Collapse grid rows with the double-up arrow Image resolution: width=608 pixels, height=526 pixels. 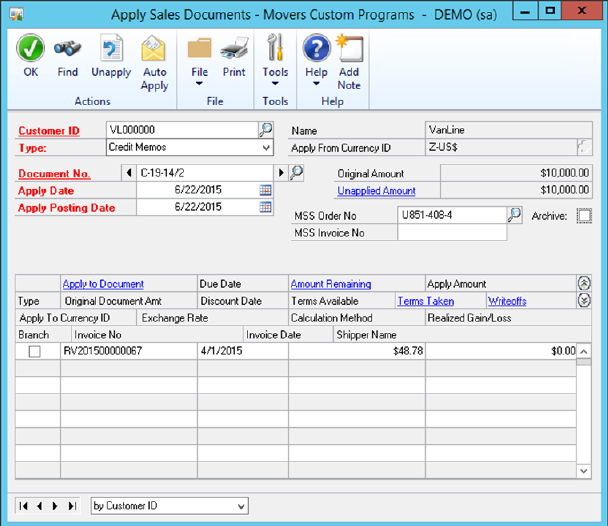coord(584,284)
